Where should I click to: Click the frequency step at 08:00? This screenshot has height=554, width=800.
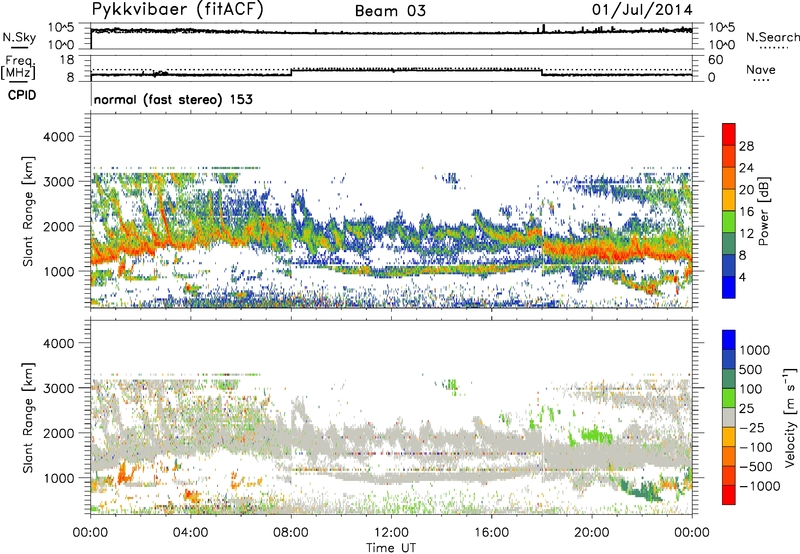point(291,72)
